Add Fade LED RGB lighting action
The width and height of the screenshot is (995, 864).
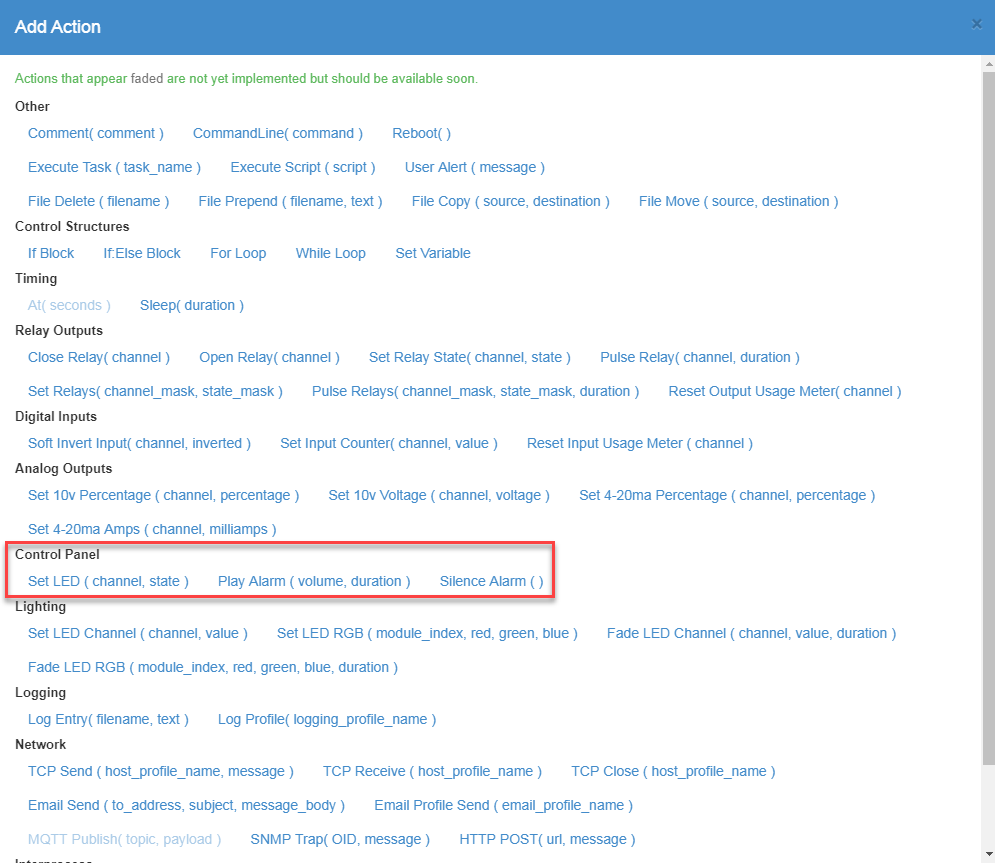[x=213, y=667]
